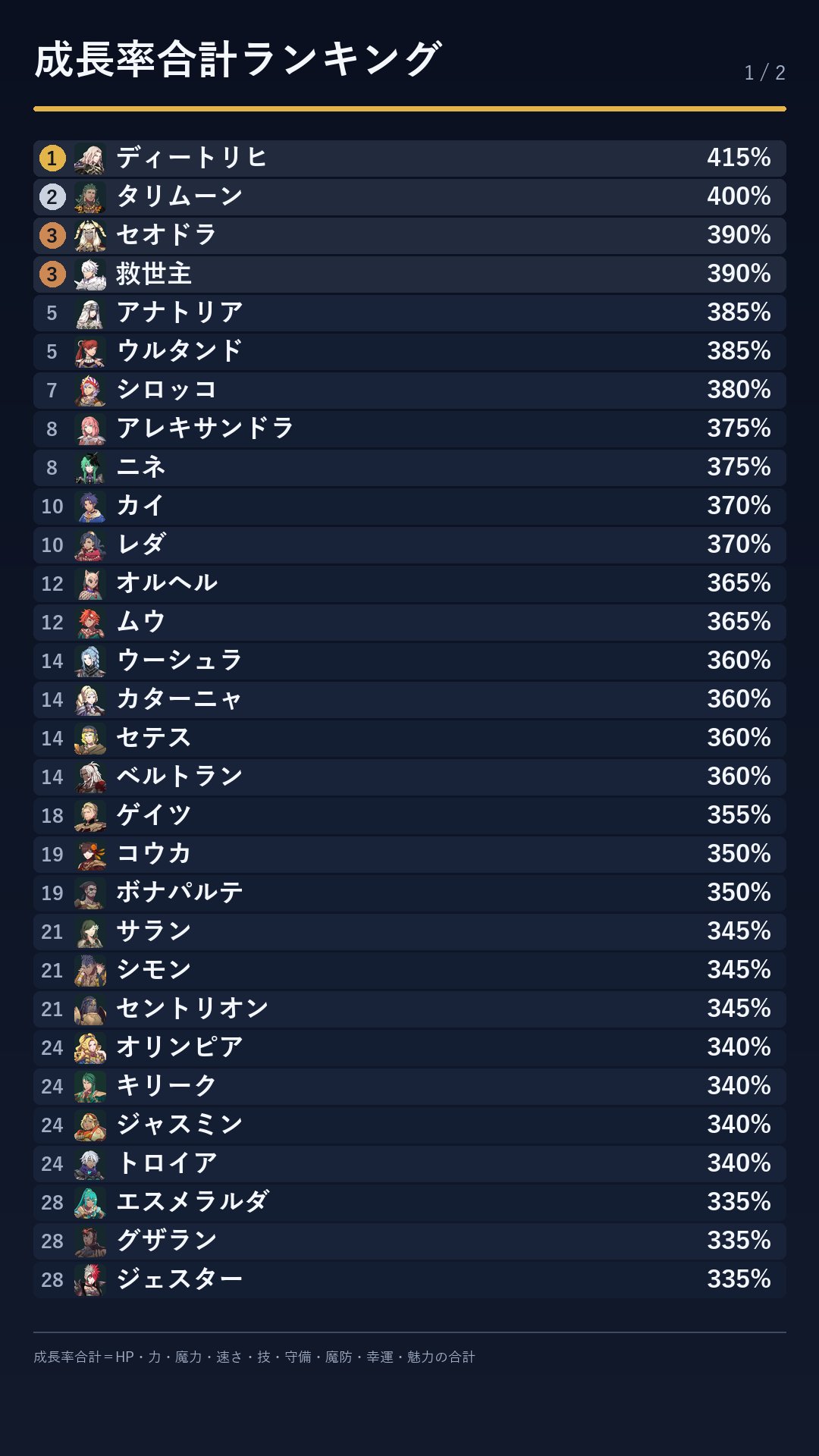Click the 415% total for ディートリヒ
Screen dimensions: 819x1456
pos(739,158)
